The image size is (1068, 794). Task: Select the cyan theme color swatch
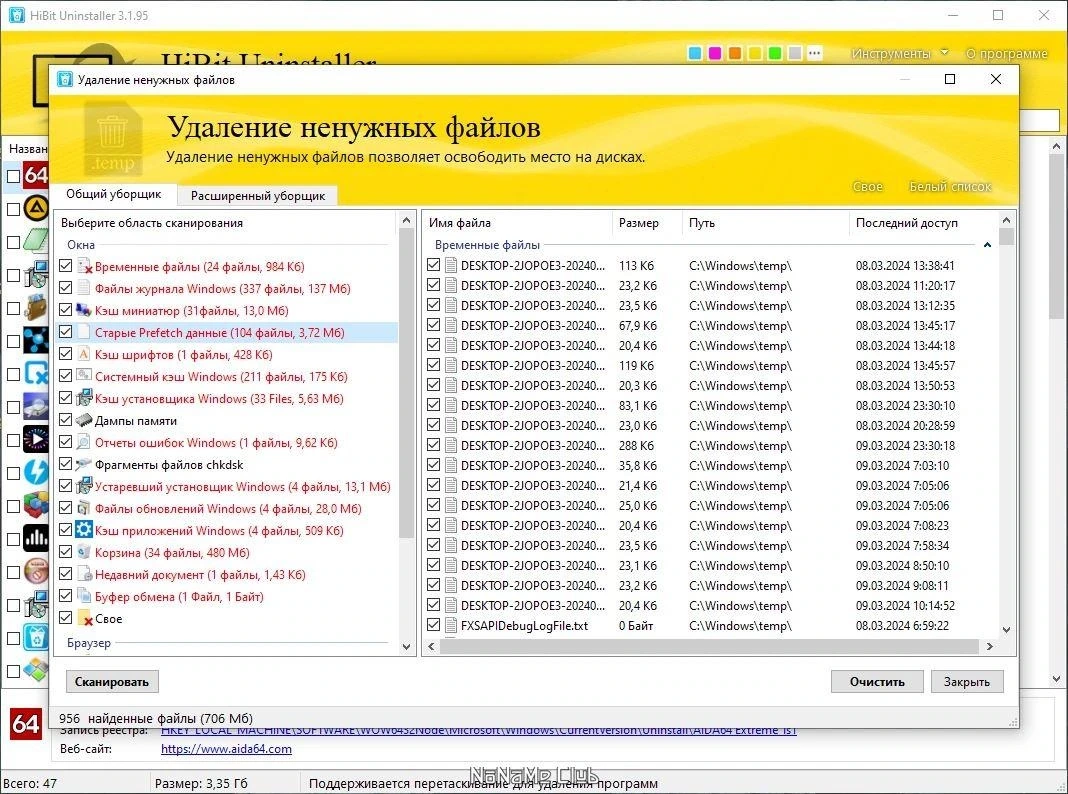tap(695, 53)
